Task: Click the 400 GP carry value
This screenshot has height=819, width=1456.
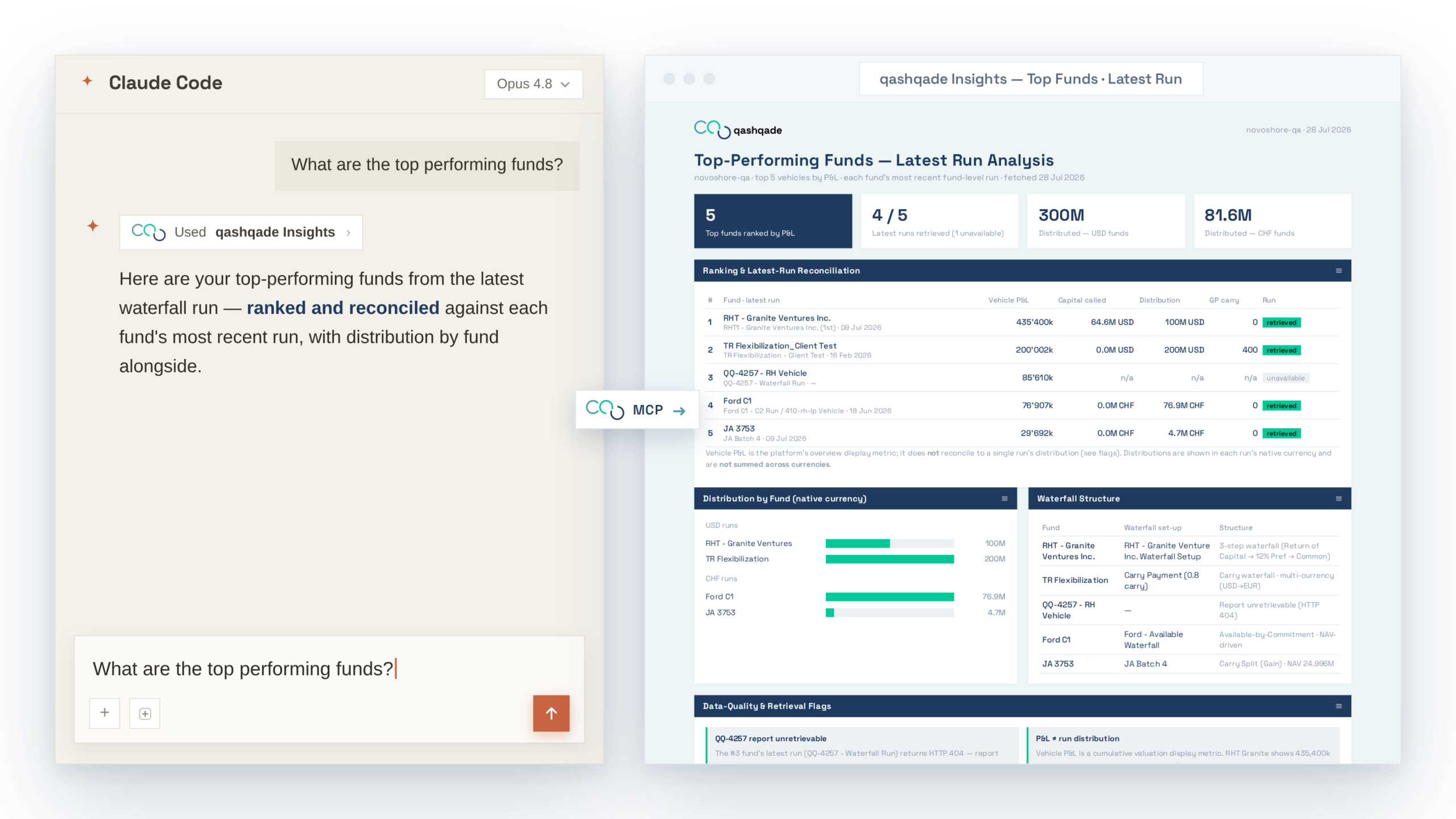Action: point(1250,350)
